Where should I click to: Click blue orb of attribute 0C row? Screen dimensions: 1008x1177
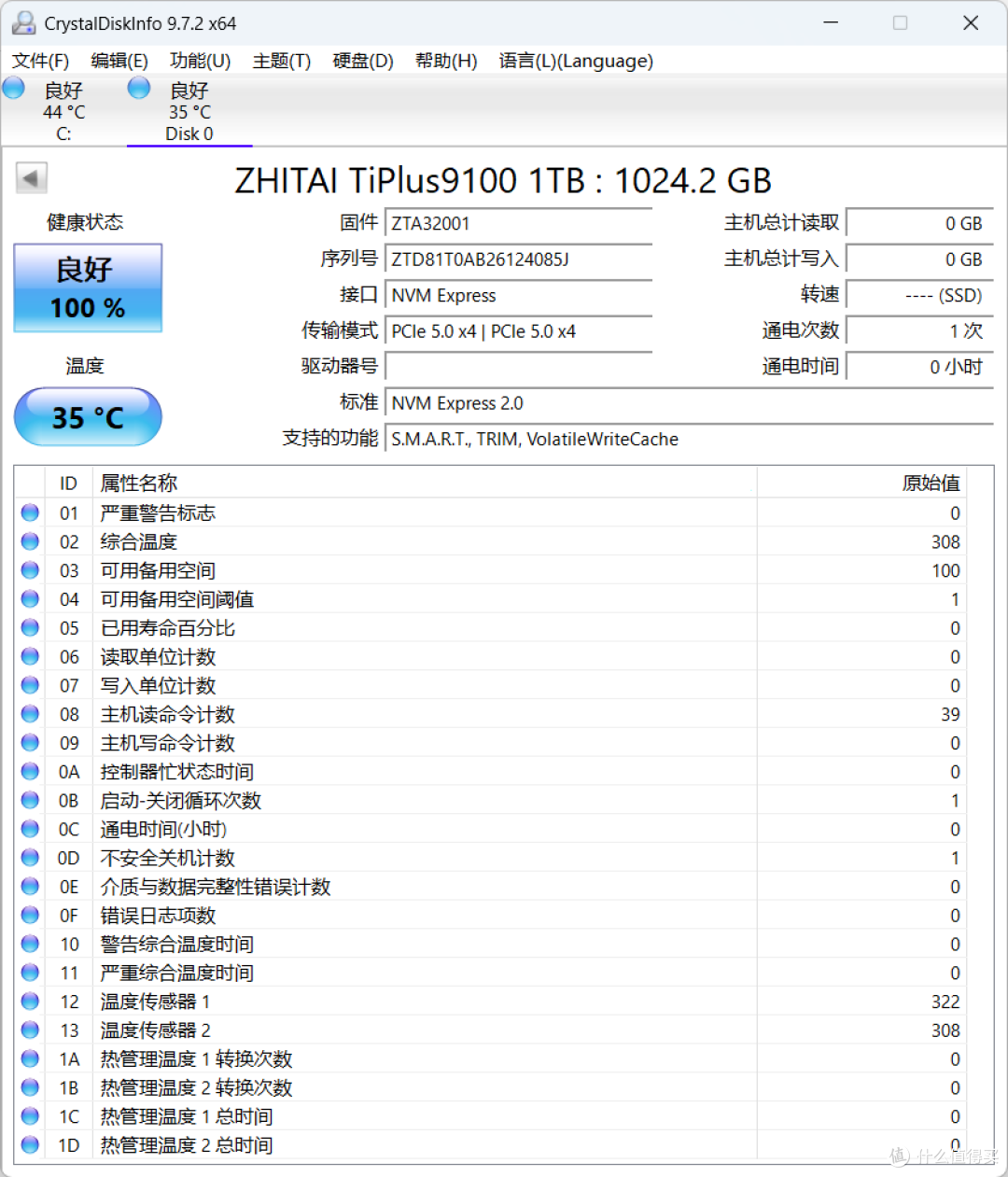coord(30,829)
